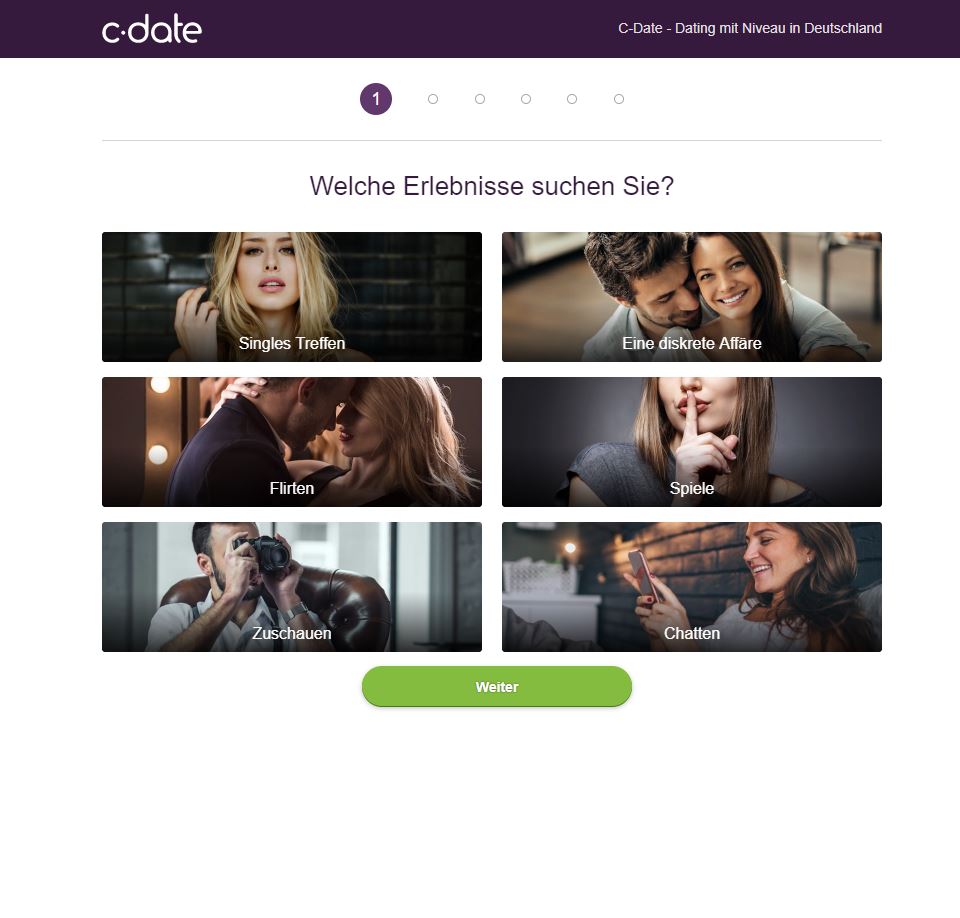
Task: Choose the Zuschauen tile
Action: (x=291, y=587)
